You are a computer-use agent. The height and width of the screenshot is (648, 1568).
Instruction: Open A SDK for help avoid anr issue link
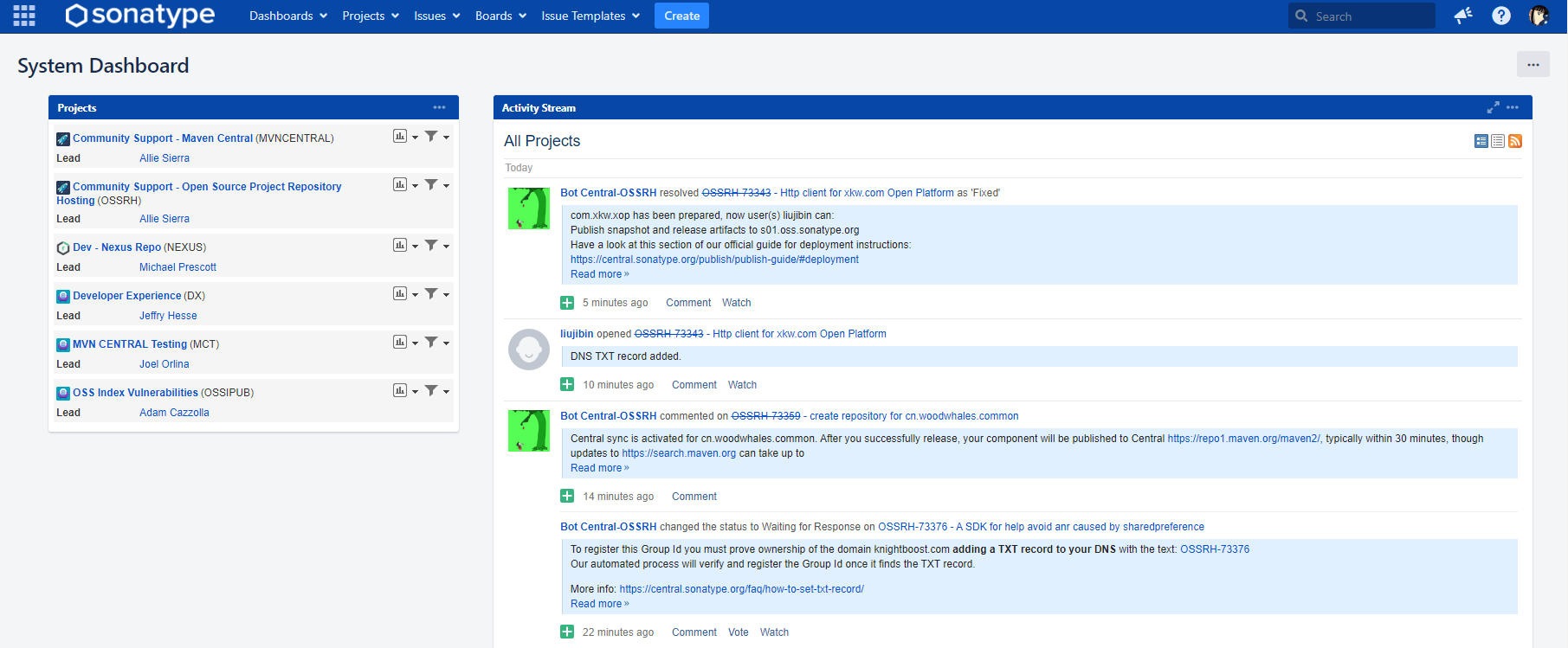[1080, 527]
